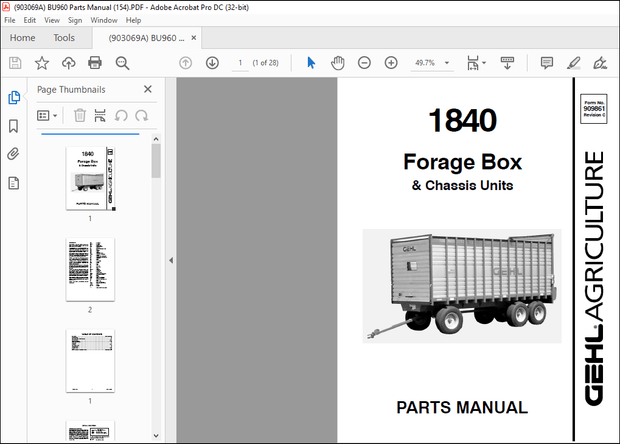Viewport: 620px width, 444px height.
Task: Open Bookmarks sidebar icon
Action: [13, 126]
